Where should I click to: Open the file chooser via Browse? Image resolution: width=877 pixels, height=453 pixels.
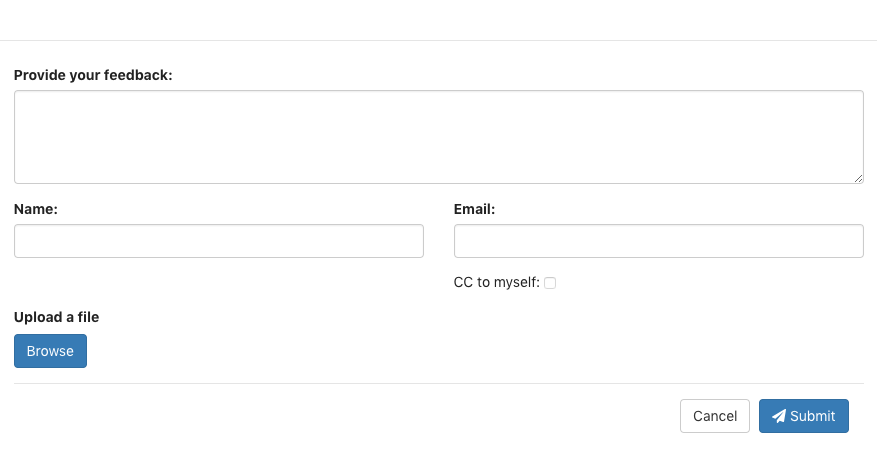[50, 351]
